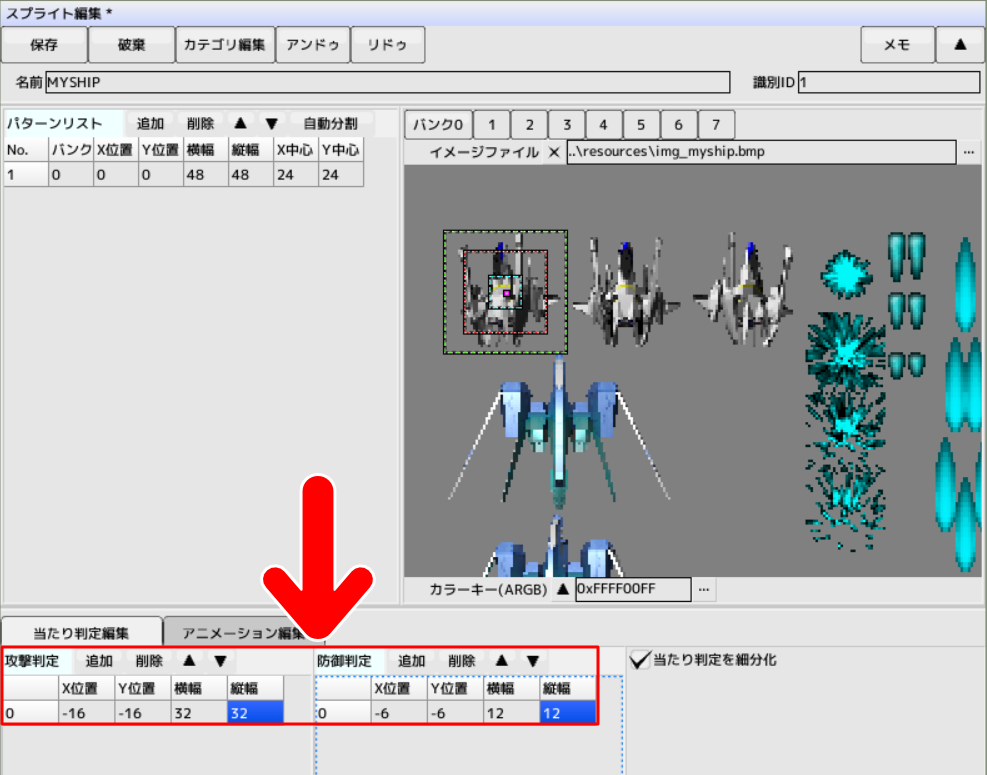Clear image file with the × button
987x775 pixels.
point(553,152)
